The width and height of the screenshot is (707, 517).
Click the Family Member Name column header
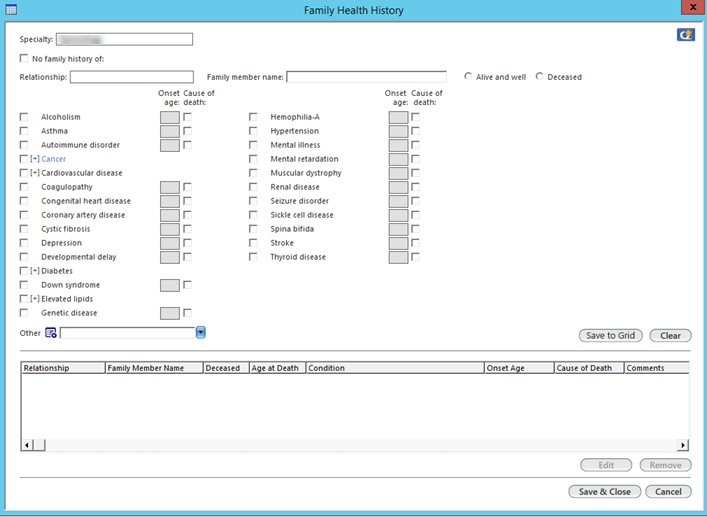(x=154, y=368)
